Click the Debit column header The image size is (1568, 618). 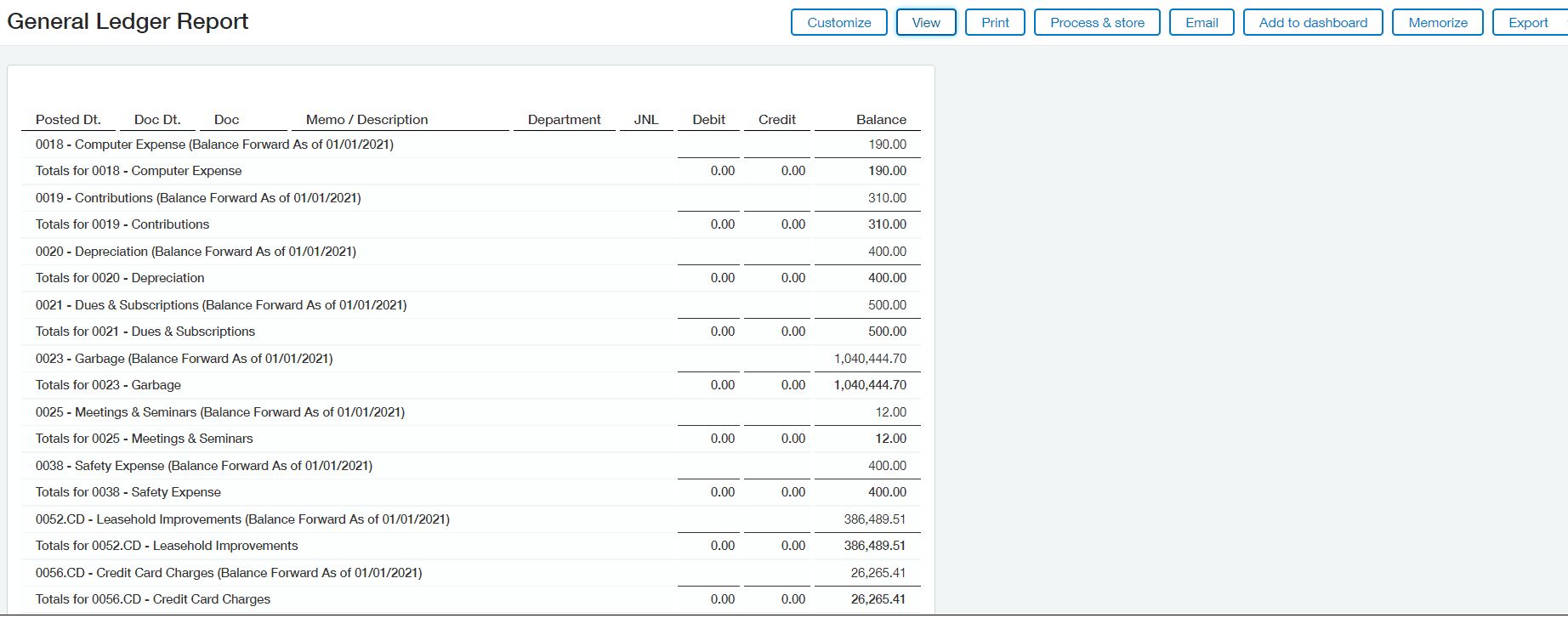click(x=708, y=120)
